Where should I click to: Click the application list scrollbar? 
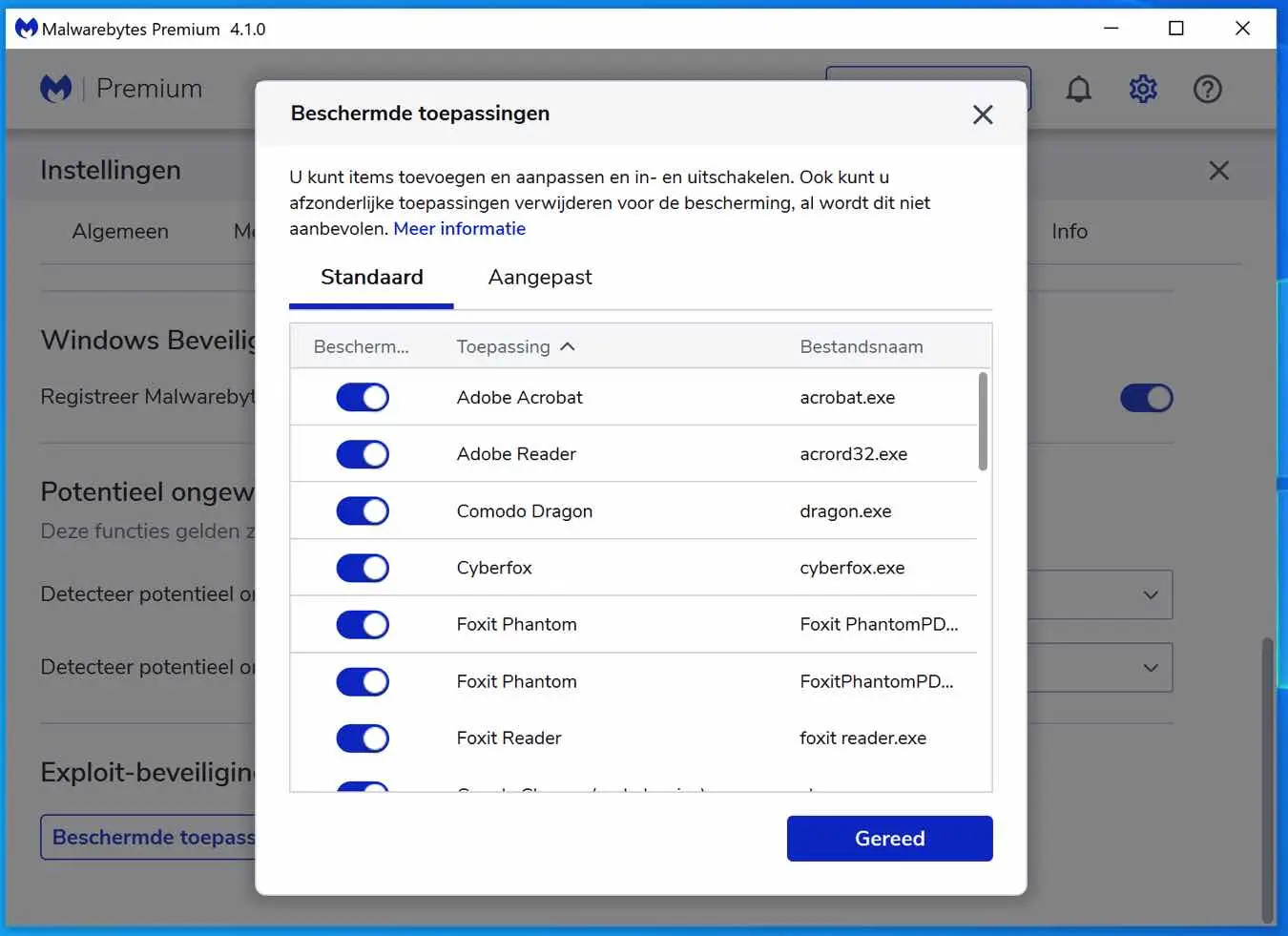pos(983,422)
